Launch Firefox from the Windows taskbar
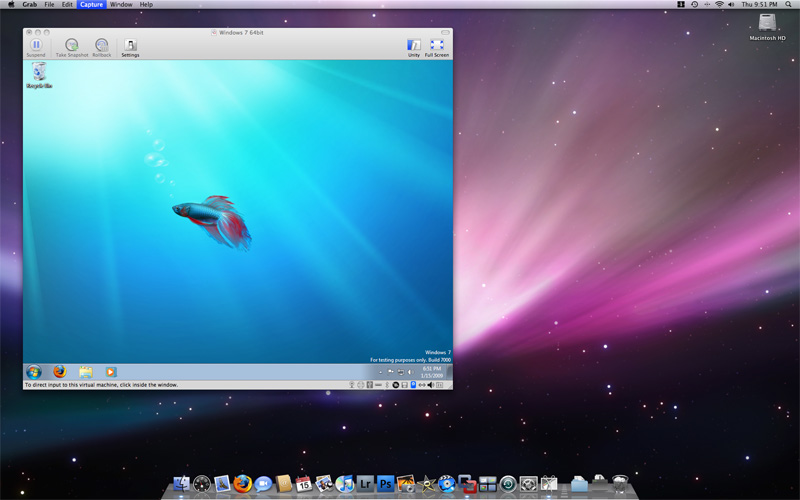Image resolution: width=800 pixels, height=500 pixels. pos(60,371)
